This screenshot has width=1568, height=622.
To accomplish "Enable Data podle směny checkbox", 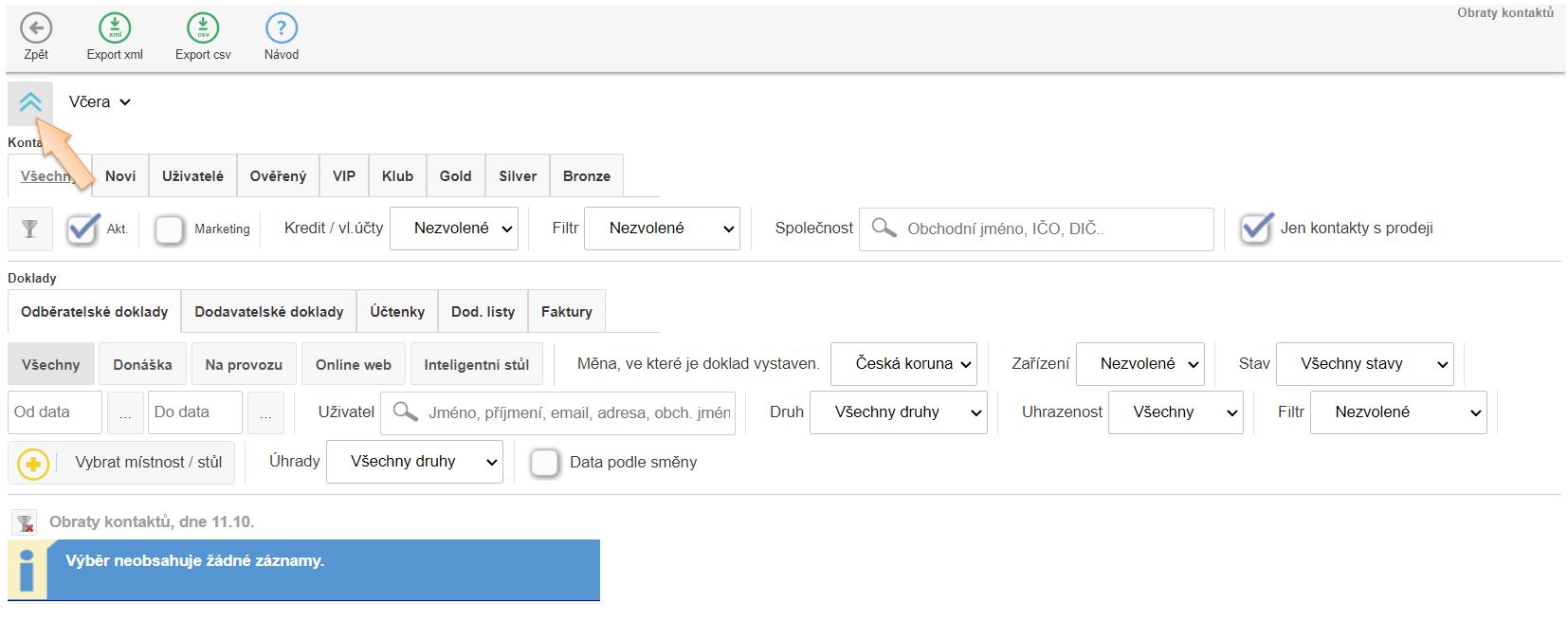I will 544,463.
